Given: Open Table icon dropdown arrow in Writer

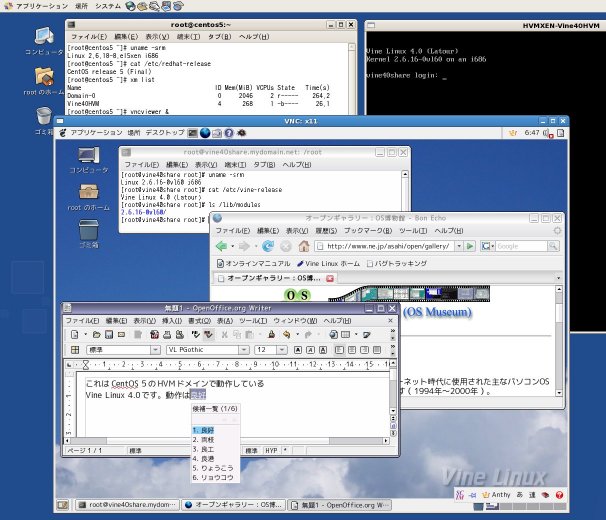Looking at the screenshot, I should pos(356,334).
